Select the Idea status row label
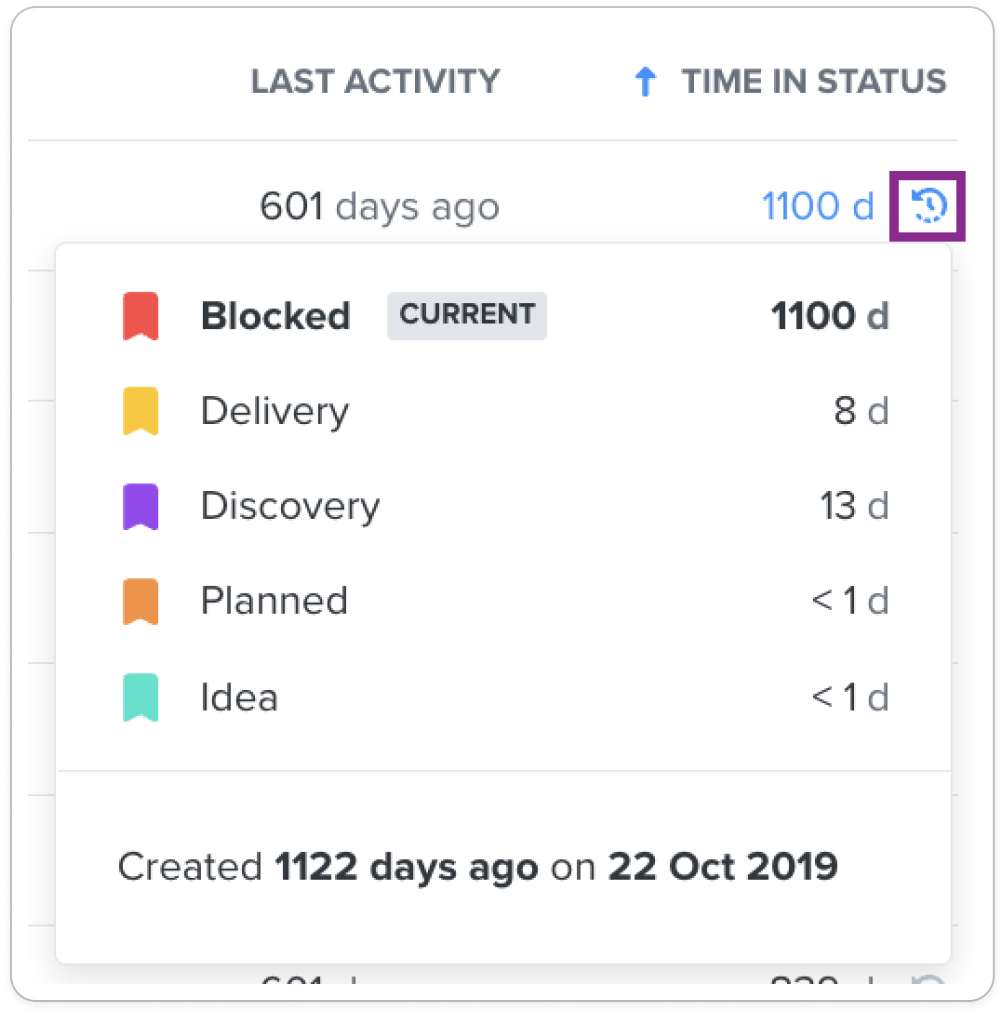The height and width of the screenshot is (1016, 1005). click(x=239, y=697)
